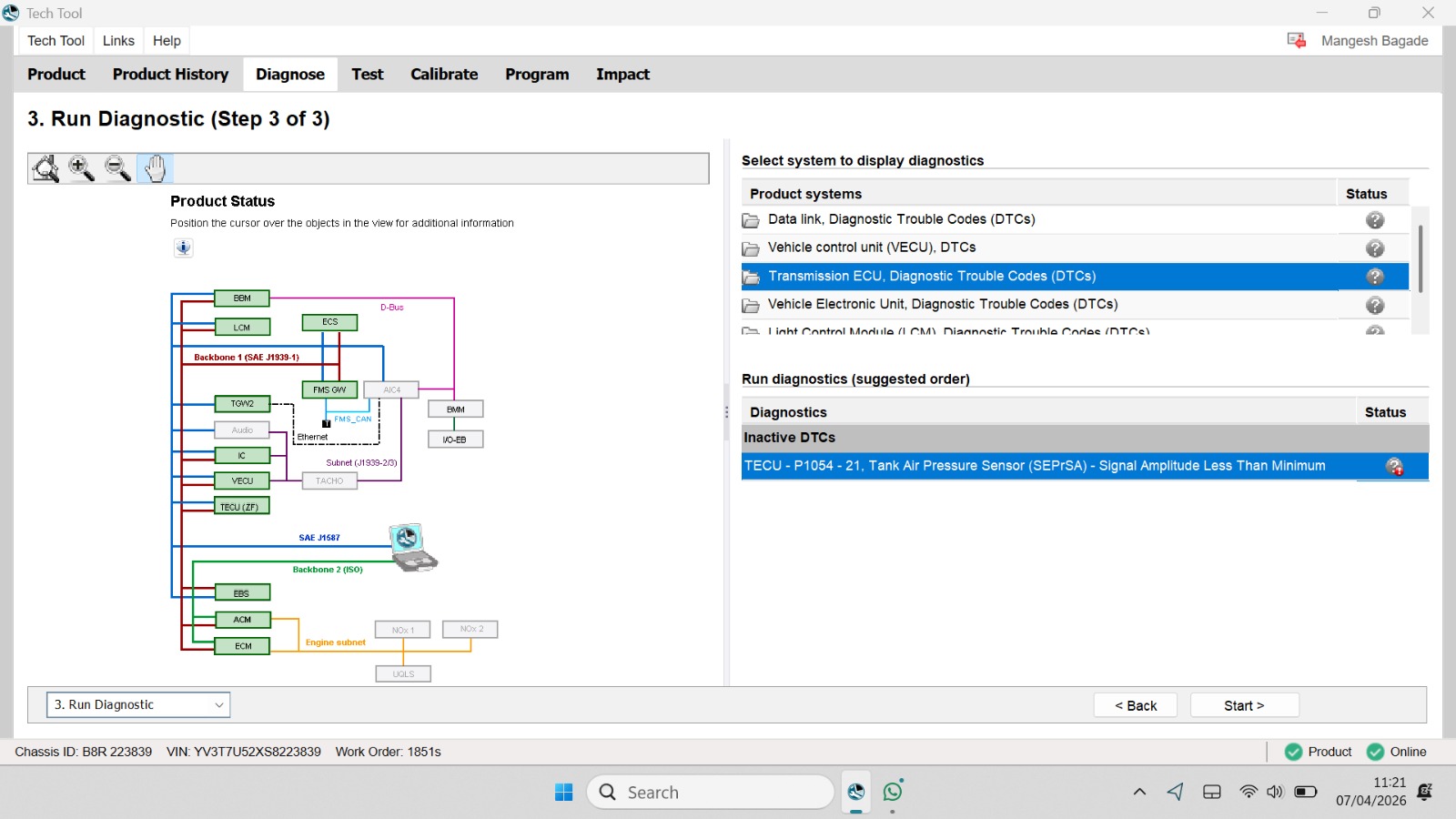Click status icon of the TECU P1054 DTC
1456x819 pixels.
1394,467
